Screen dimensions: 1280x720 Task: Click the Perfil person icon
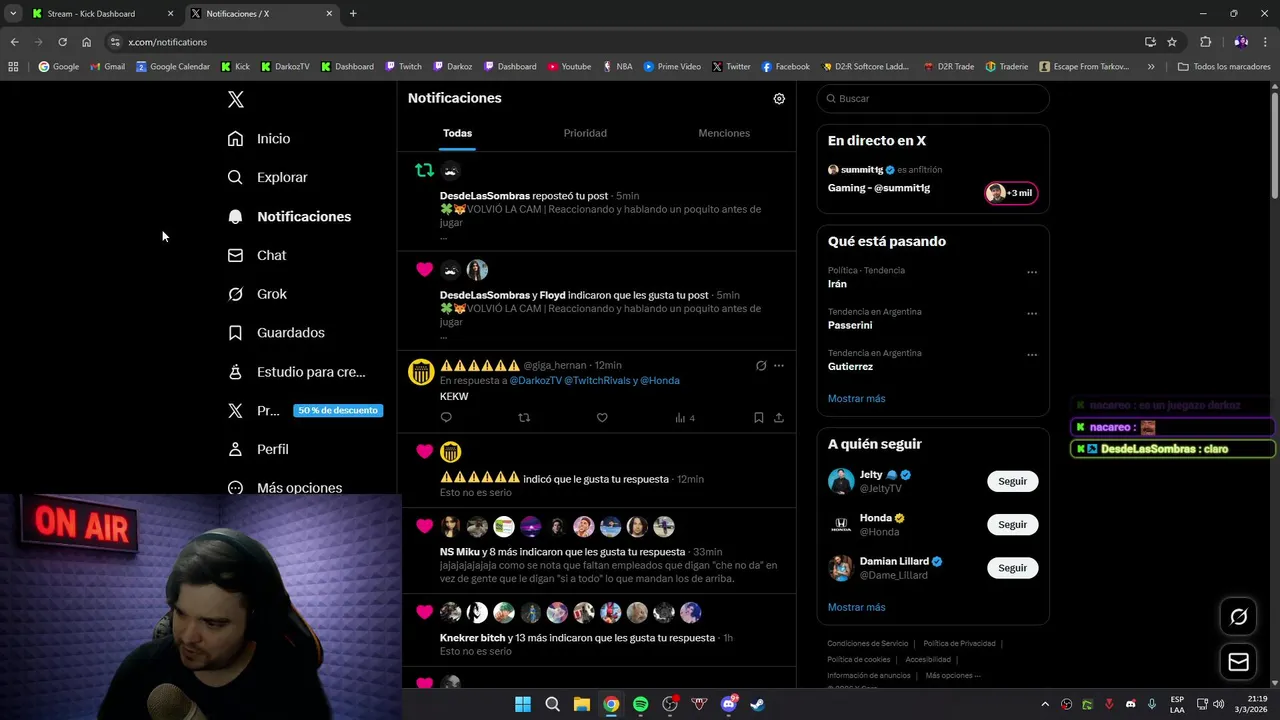pos(235,449)
